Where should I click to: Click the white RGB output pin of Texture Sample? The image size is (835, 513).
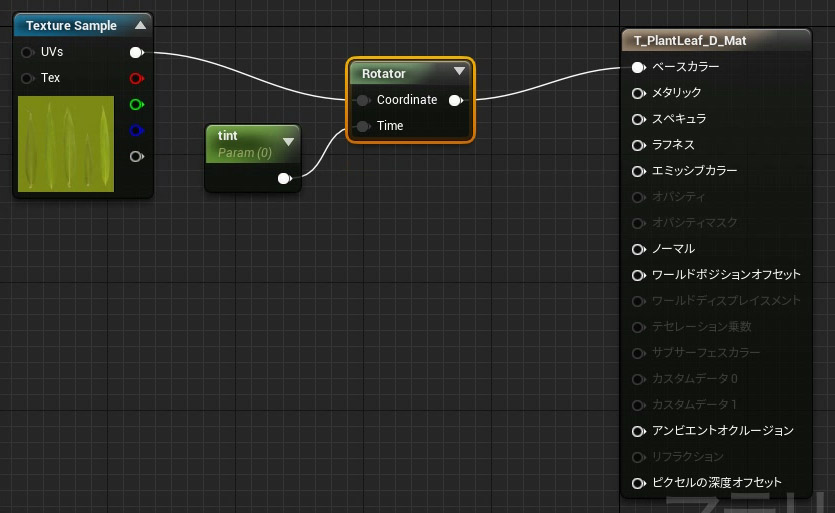coord(137,52)
